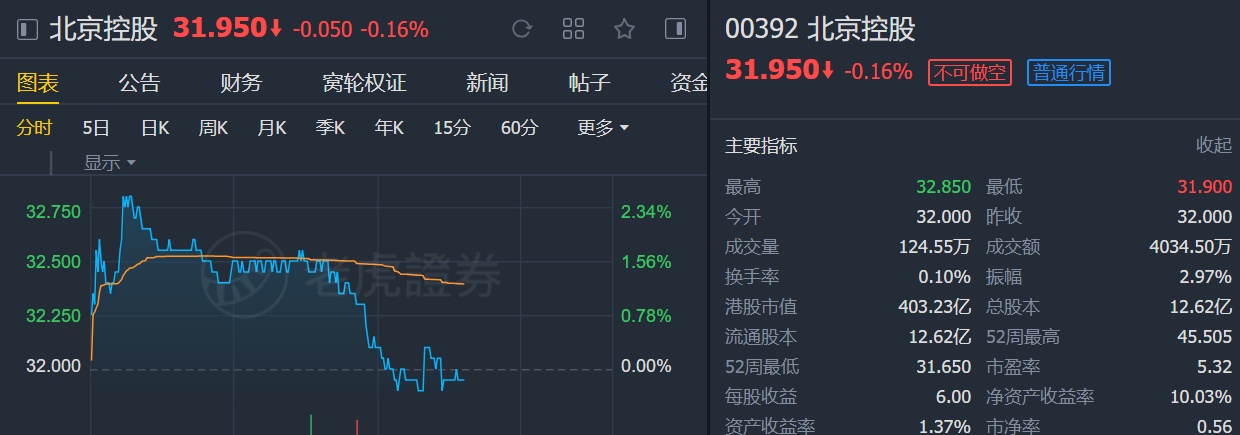Switch chart to 日K view
Screen dimensions: 1240x435
[155, 128]
